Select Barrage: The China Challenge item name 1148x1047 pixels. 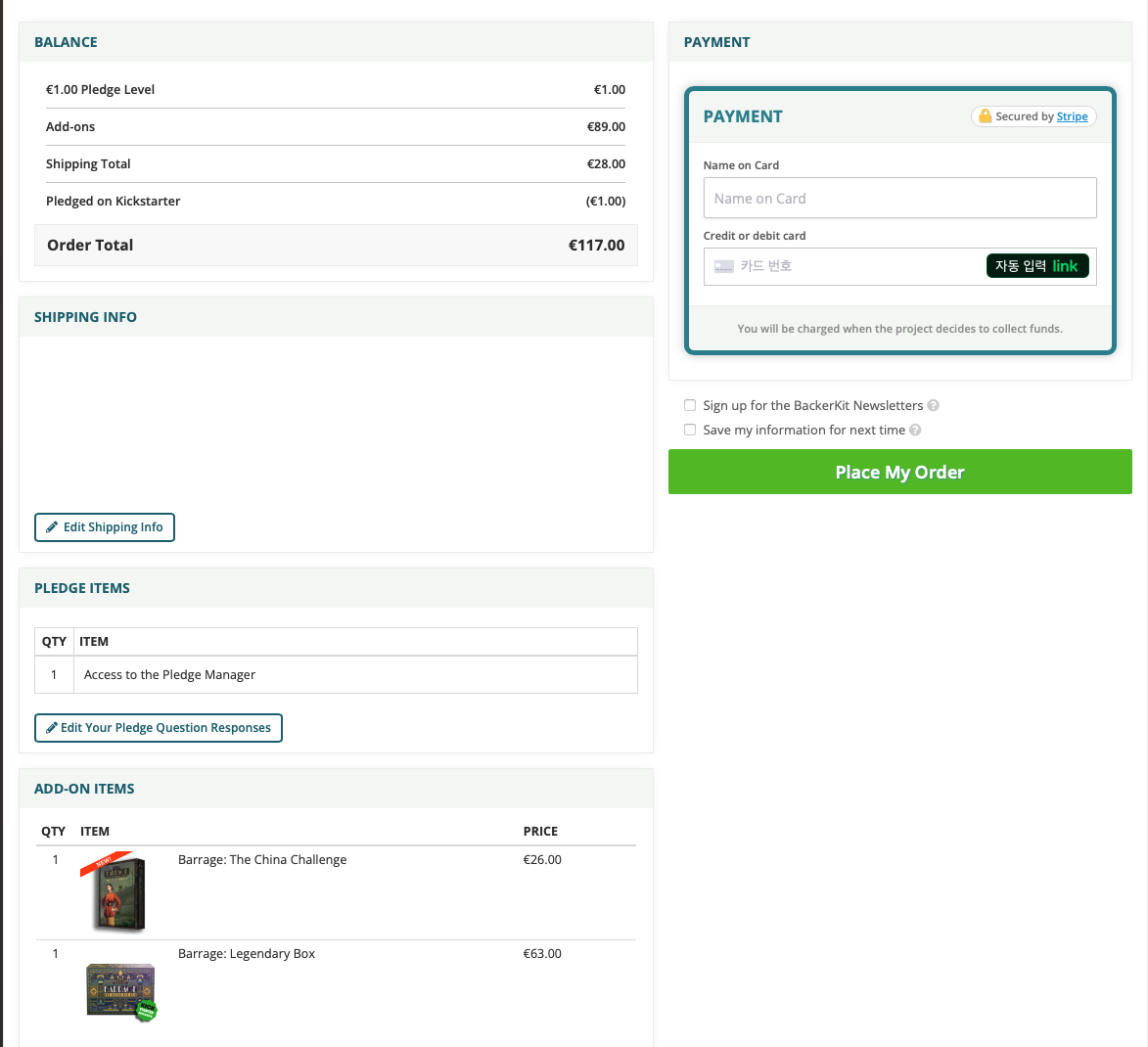[262, 859]
